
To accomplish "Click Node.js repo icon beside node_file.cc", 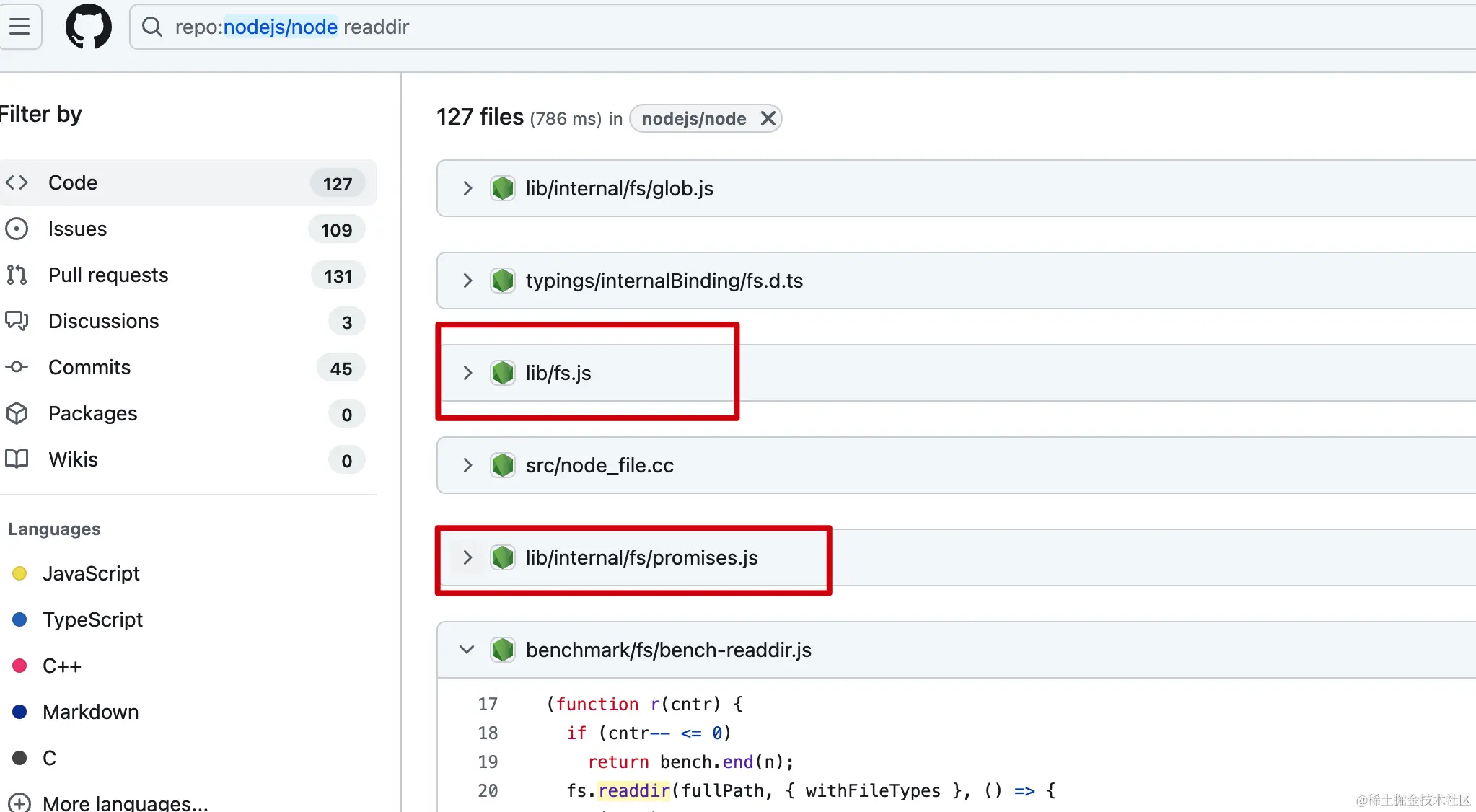I will coord(503,465).
